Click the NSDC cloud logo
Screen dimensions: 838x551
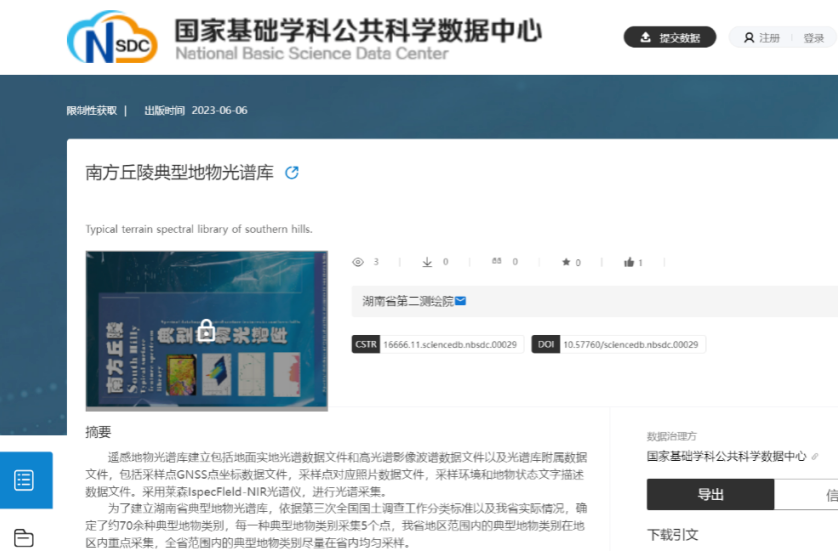[112, 37]
